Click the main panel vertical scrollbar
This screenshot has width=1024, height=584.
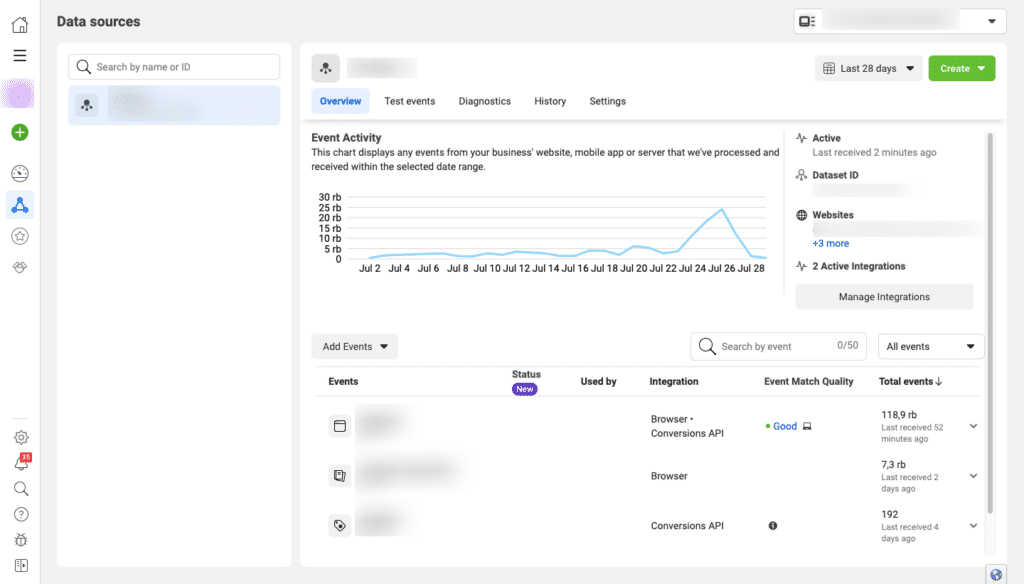990,323
